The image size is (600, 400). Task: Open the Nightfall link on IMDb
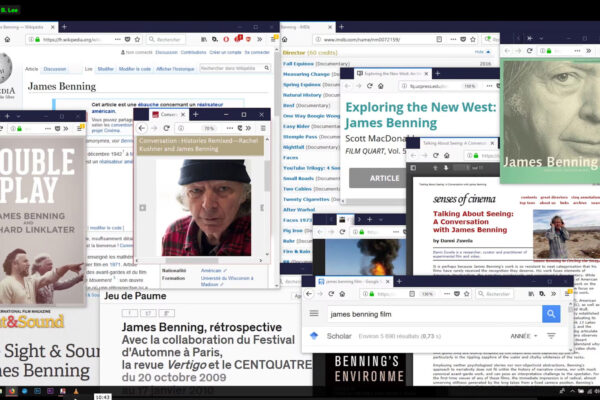click(x=293, y=147)
